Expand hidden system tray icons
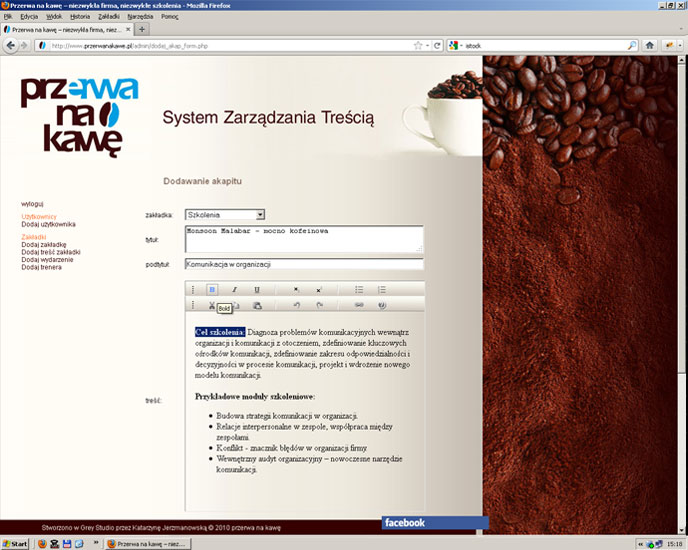 pos(641,544)
